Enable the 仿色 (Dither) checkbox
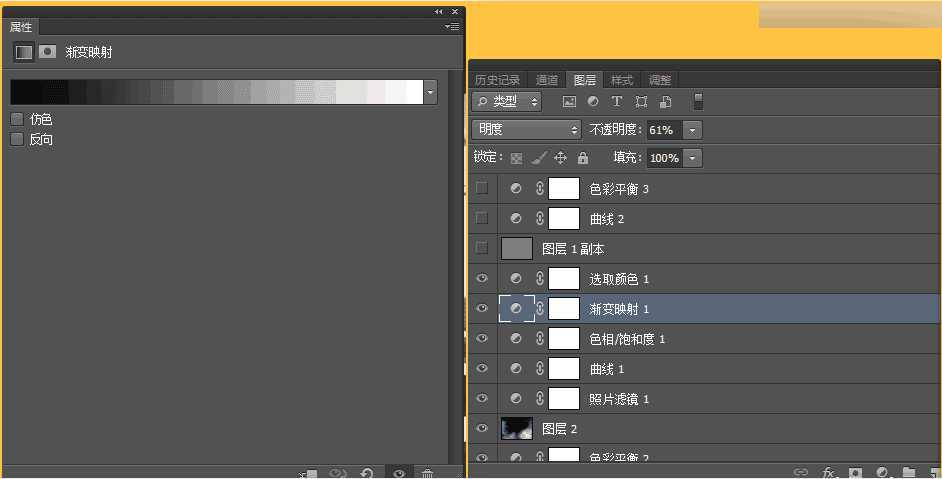The height and width of the screenshot is (479, 942). point(17,119)
